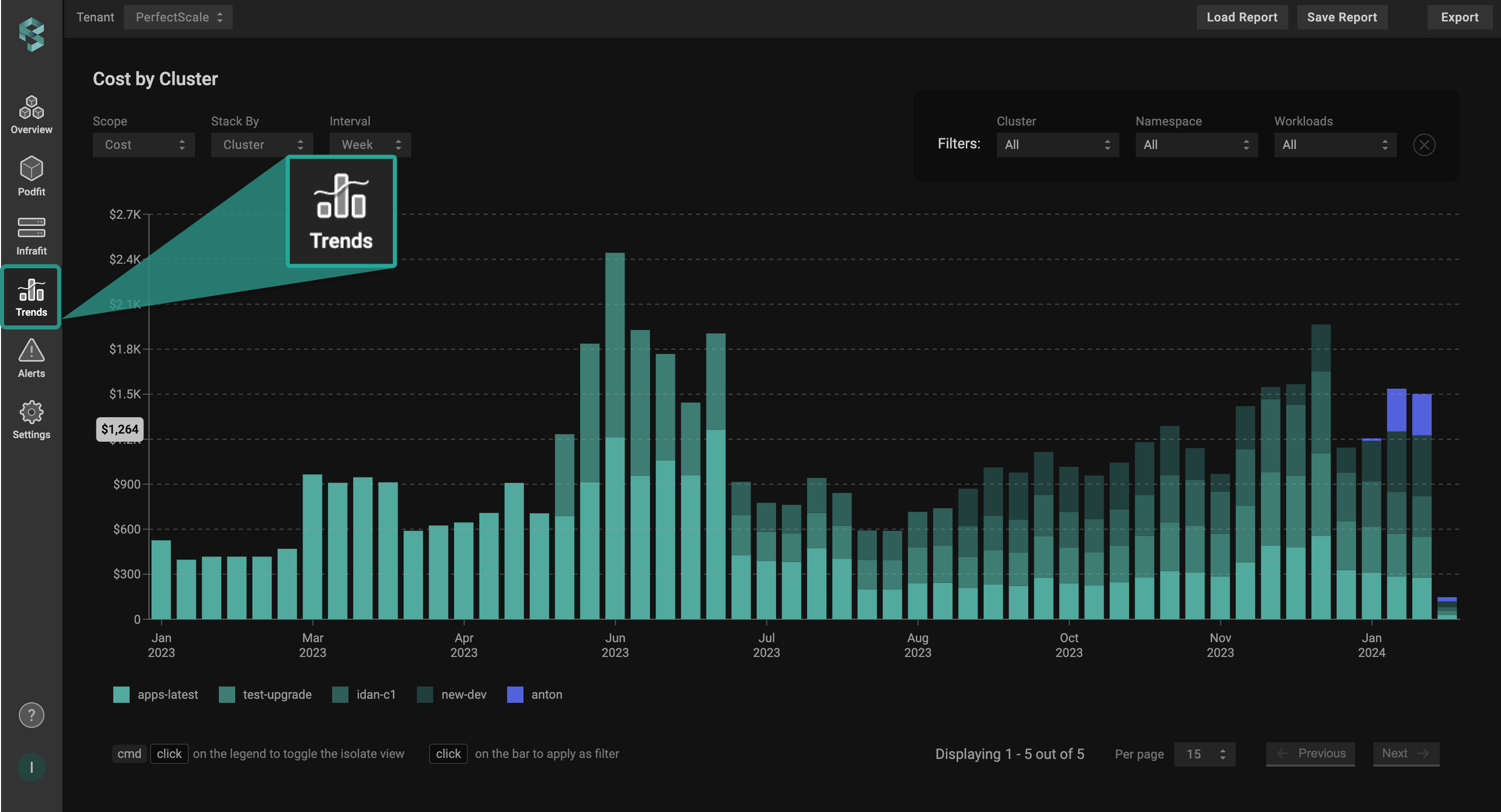Viewport: 1501px width, 812px height.
Task: Toggle apps-latest legend item
Action: (167, 694)
